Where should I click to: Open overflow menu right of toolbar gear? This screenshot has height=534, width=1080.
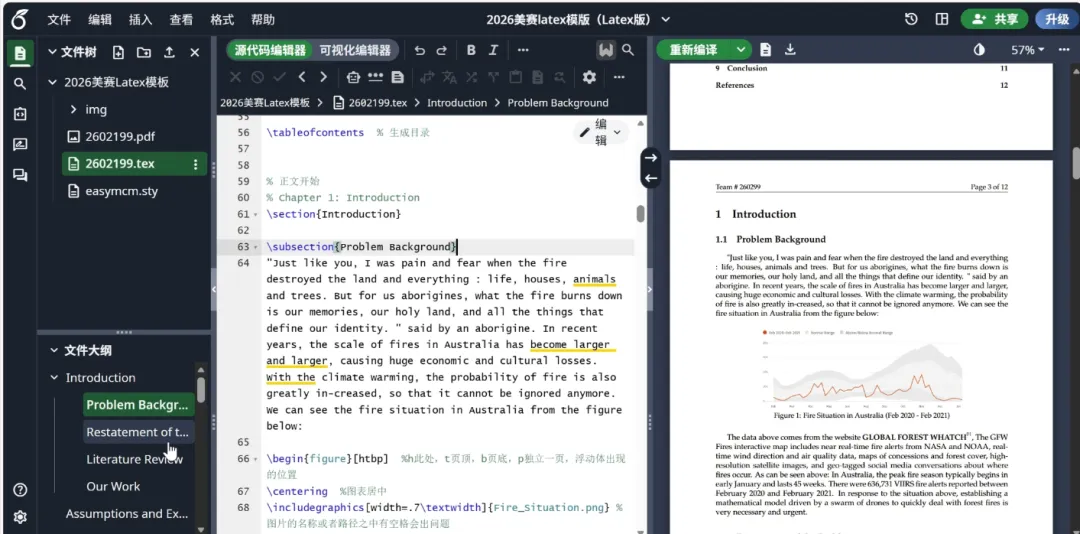click(x=619, y=77)
